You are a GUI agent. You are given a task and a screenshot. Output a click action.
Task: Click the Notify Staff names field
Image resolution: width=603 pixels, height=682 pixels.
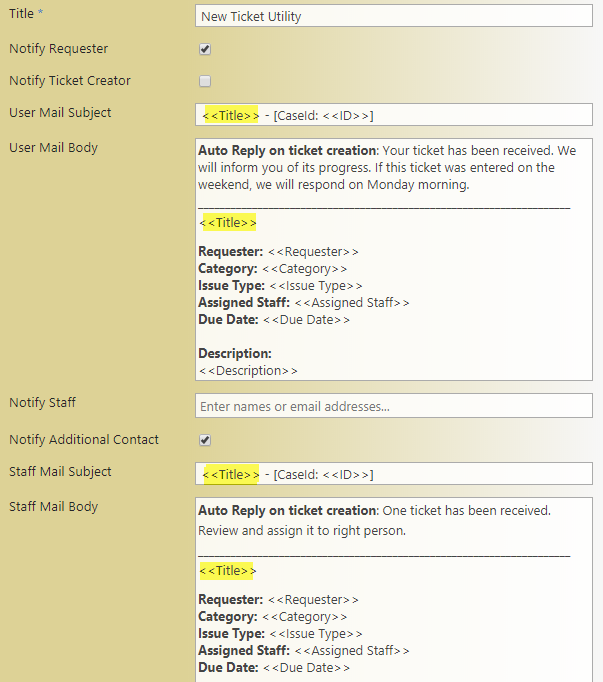coord(394,406)
